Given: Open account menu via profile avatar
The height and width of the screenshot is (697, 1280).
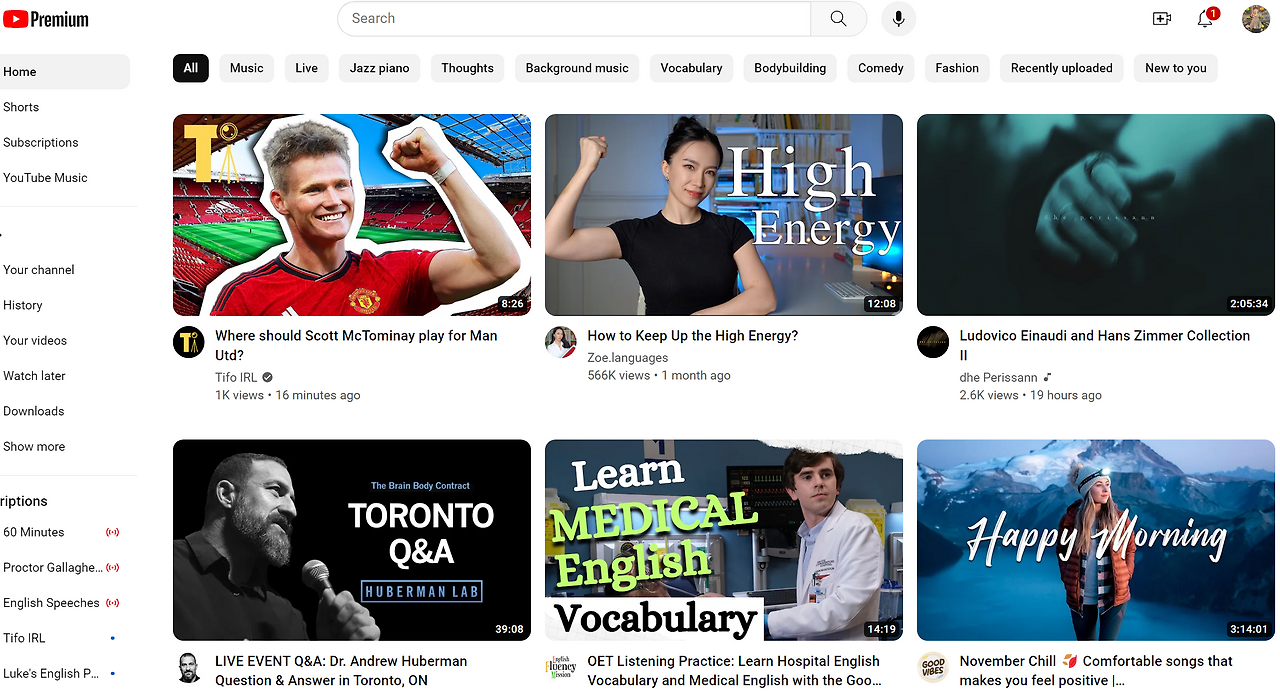Looking at the screenshot, I should pos(1256,18).
